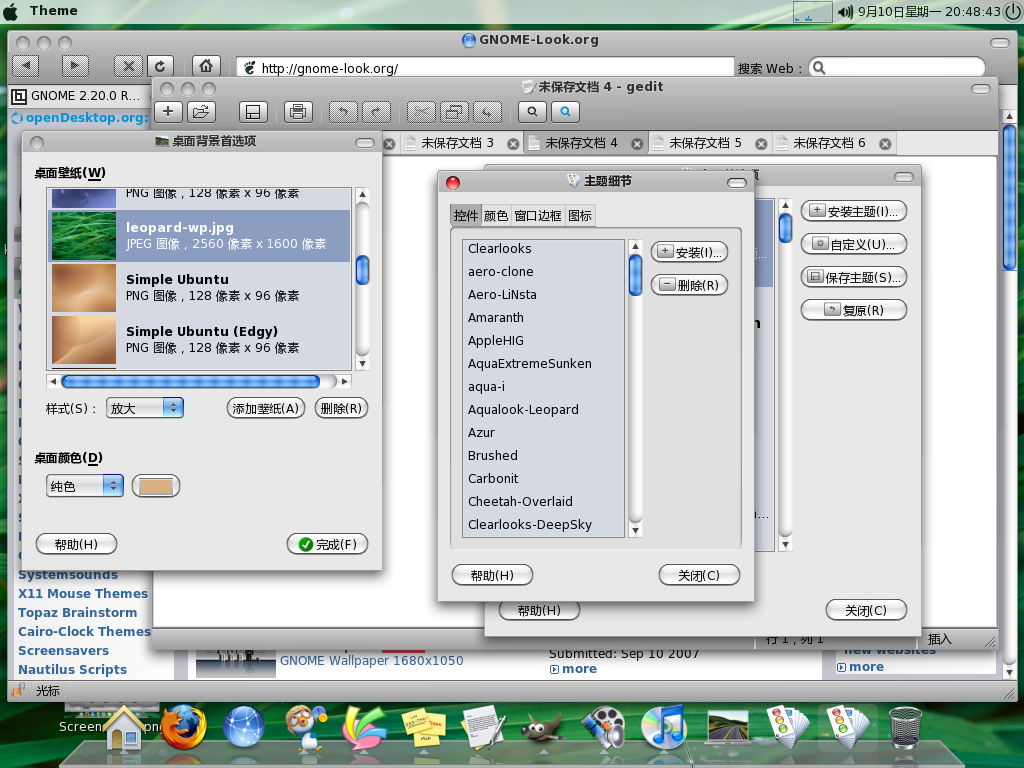Screen dimensions: 1024x768
Task: Go back in the GNOME-Look.org browser
Action: coord(26,66)
